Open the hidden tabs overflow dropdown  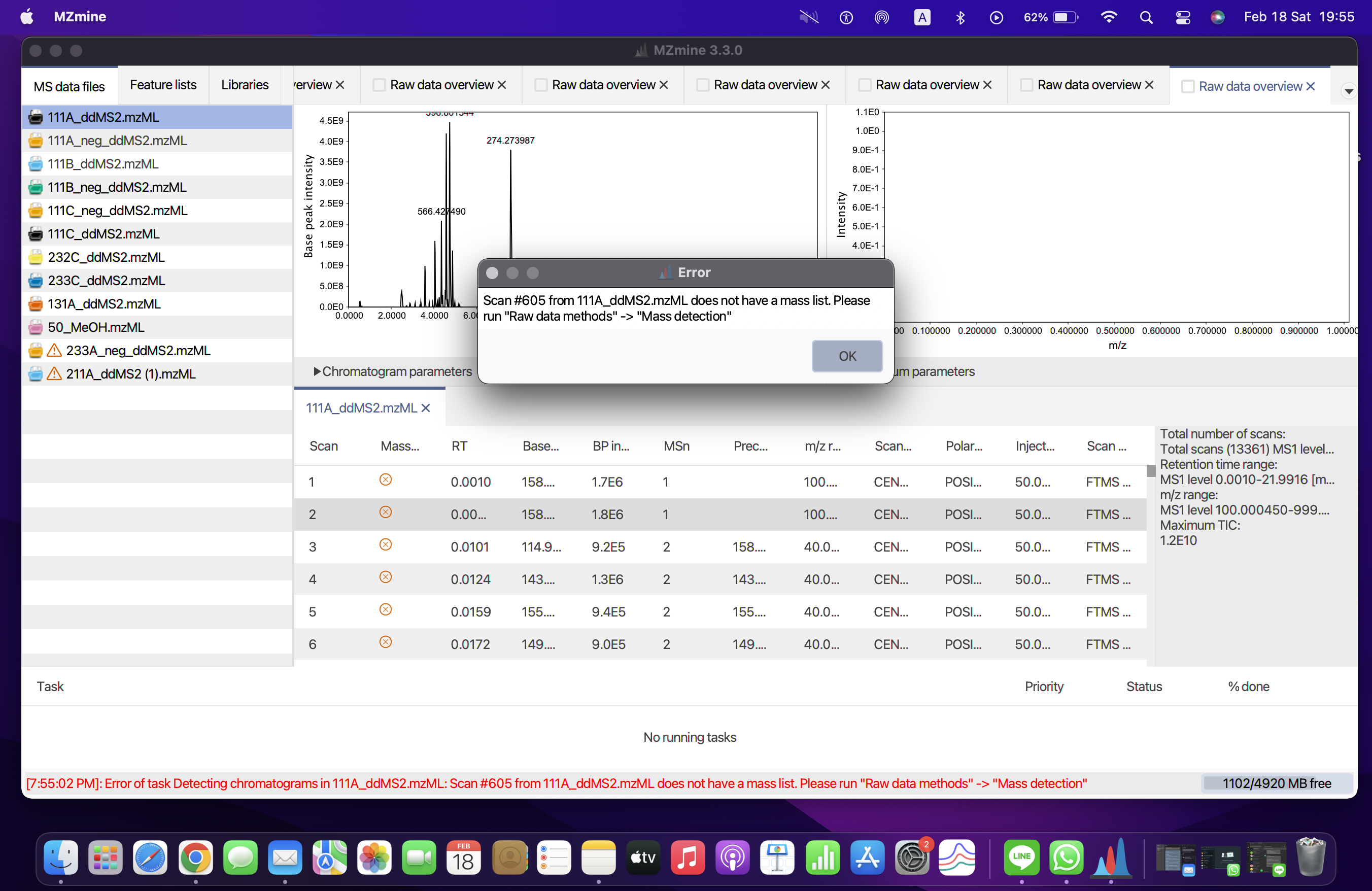tap(1348, 90)
